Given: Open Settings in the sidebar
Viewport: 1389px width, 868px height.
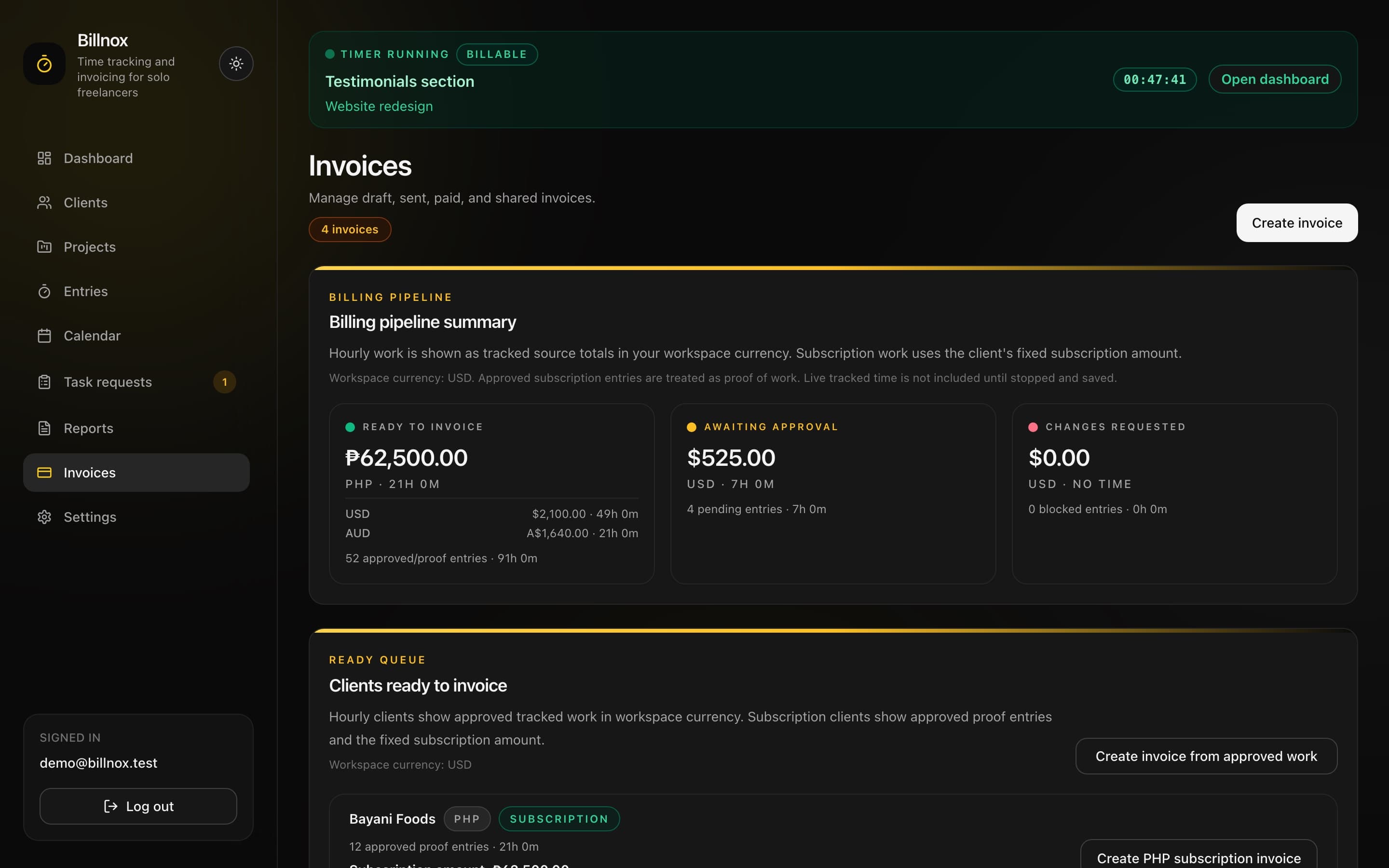Looking at the screenshot, I should coord(136,516).
